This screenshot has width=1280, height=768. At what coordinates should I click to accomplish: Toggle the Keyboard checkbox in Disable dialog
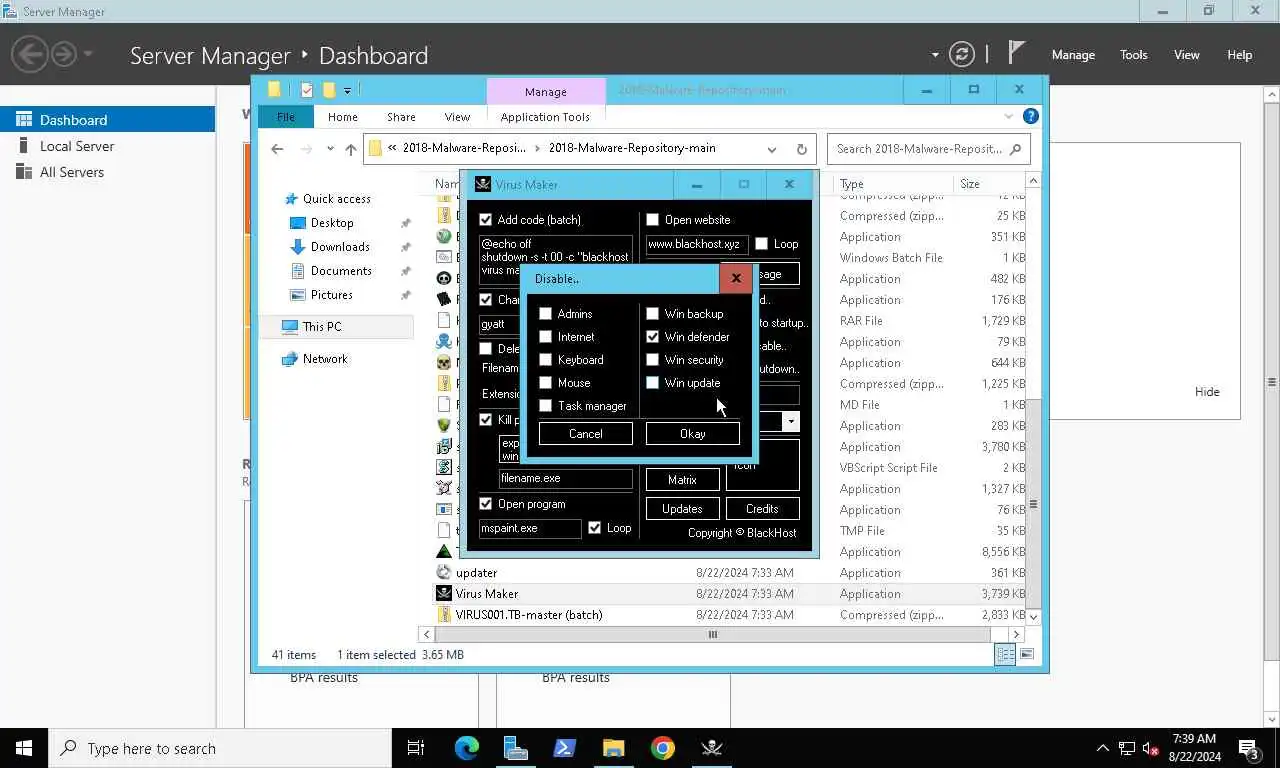point(545,360)
